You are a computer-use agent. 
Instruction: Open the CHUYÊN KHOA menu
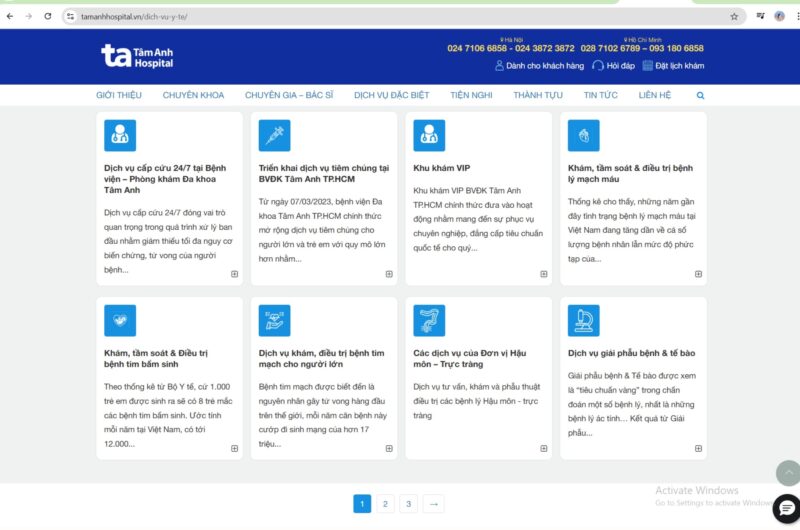(x=193, y=96)
